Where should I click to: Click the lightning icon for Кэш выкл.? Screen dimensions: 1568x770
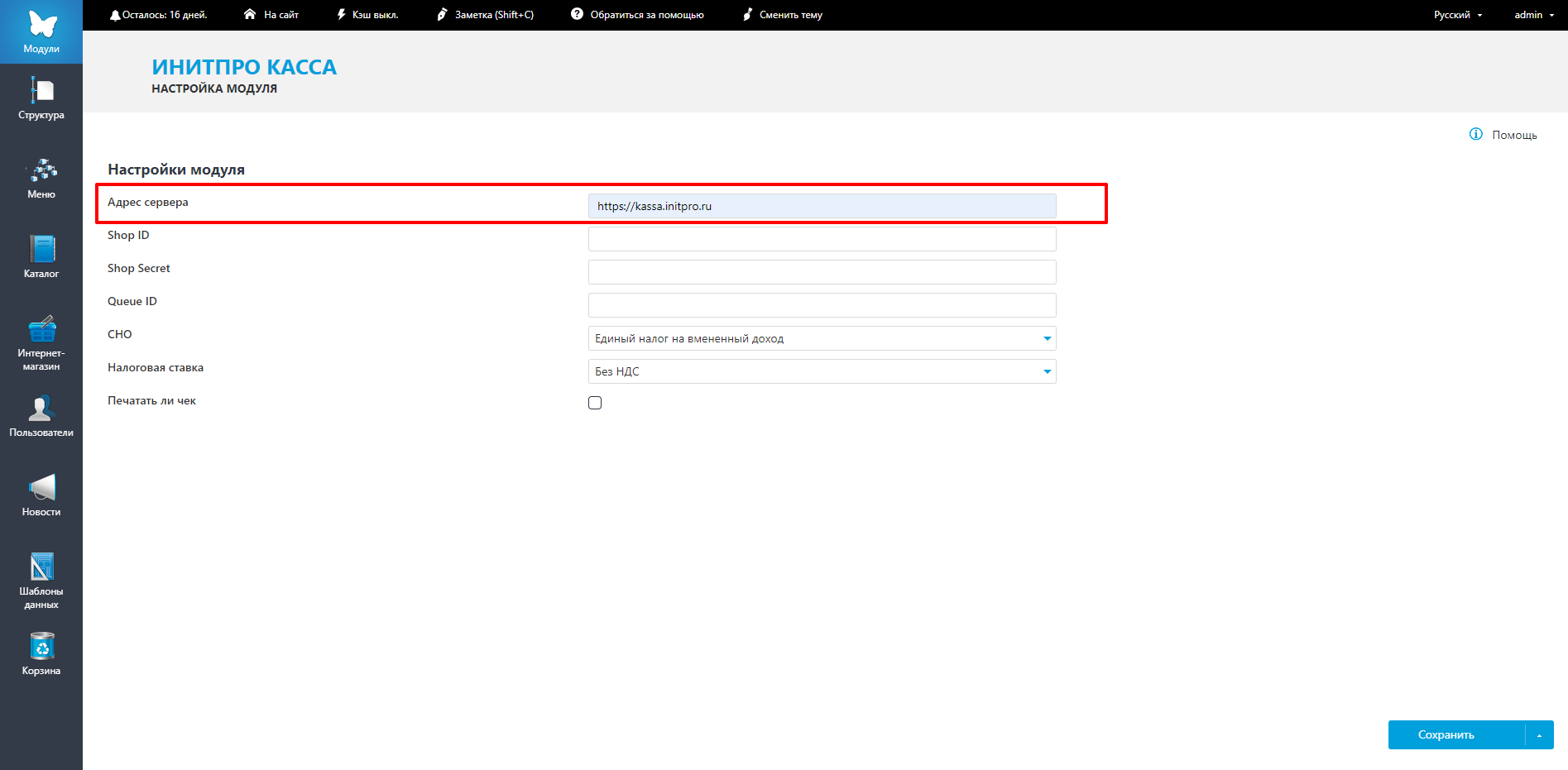tap(341, 14)
